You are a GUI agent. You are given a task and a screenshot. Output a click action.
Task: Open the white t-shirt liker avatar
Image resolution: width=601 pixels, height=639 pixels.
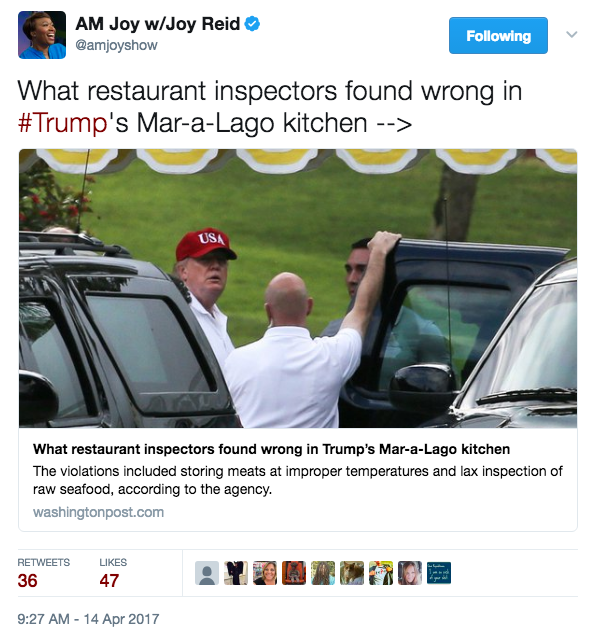pos(381,573)
